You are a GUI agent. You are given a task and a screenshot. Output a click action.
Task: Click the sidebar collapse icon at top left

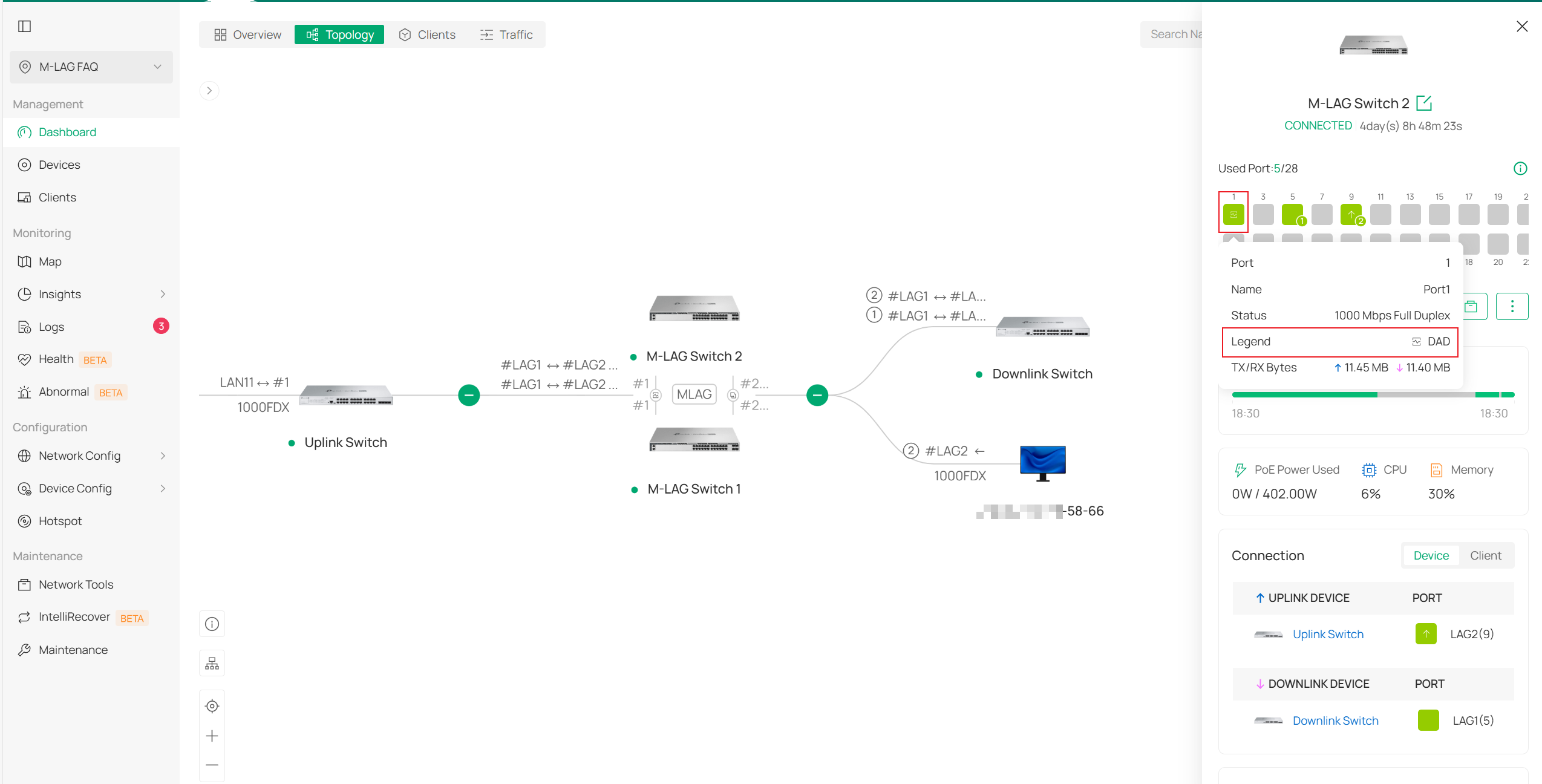(24, 26)
